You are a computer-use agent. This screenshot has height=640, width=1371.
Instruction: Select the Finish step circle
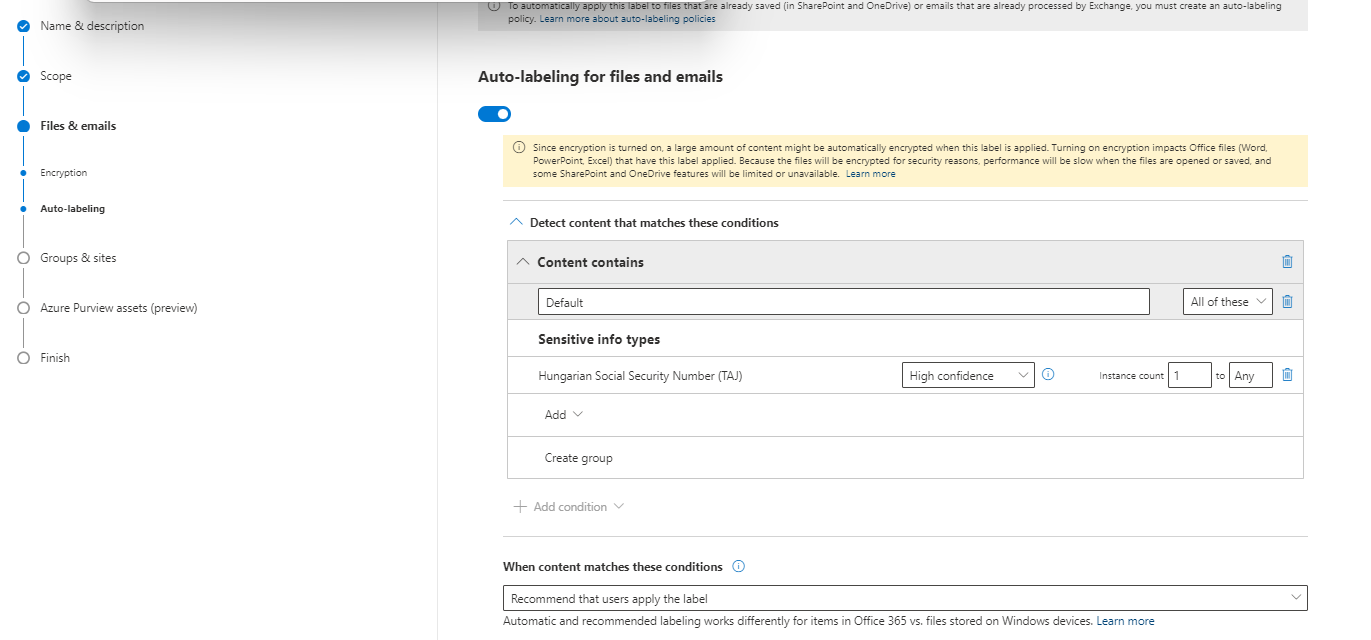click(x=23, y=358)
